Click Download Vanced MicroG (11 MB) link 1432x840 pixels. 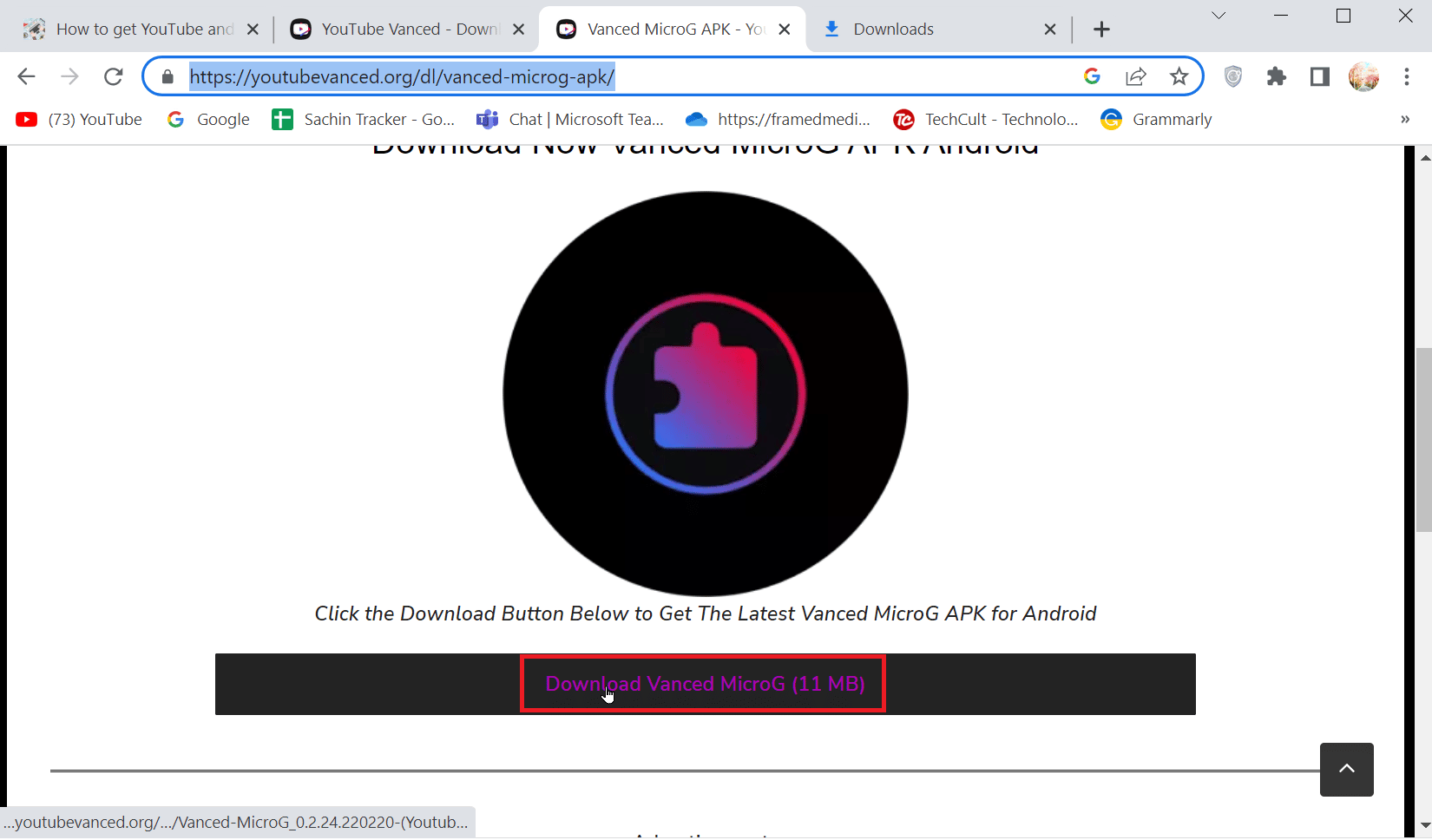tap(705, 684)
